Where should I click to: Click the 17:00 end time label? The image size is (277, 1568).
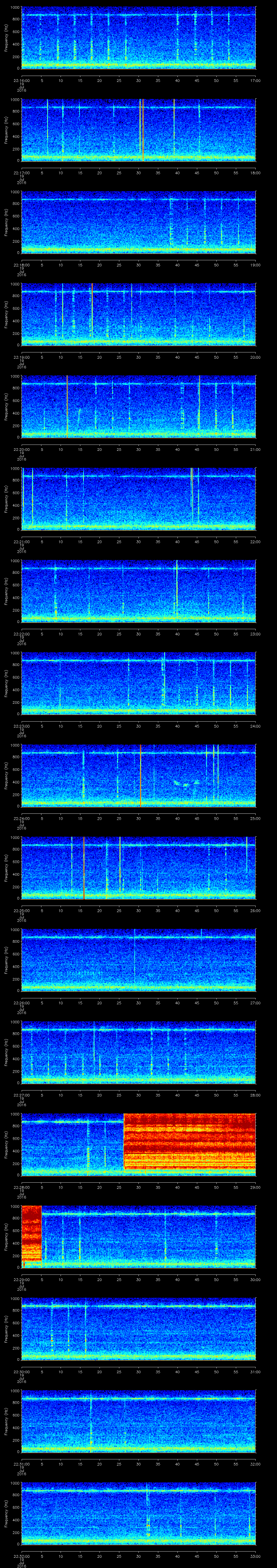[x=255, y=80]
